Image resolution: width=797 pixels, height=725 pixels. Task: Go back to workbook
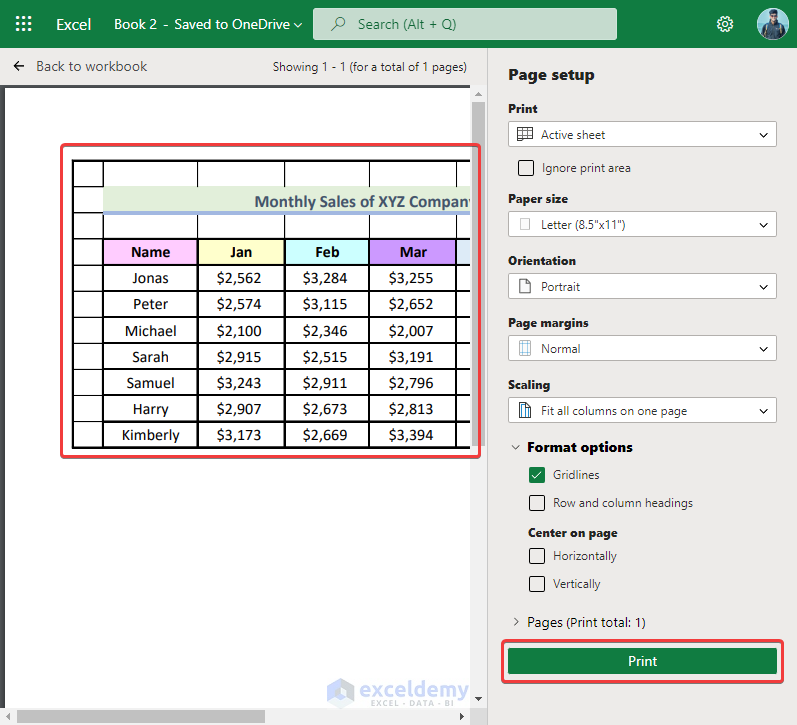coord(91,66)
